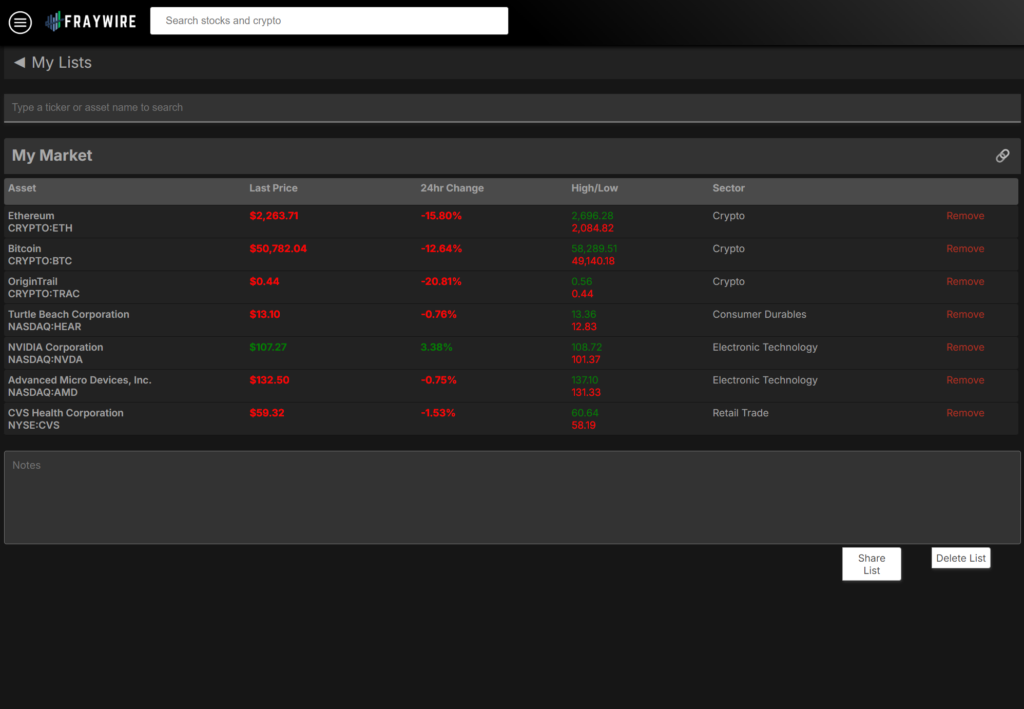Viewport: 1024px width, 709px height.
Task: Remove Advanced Micro Devices from the list
Action: click(965, 380)
